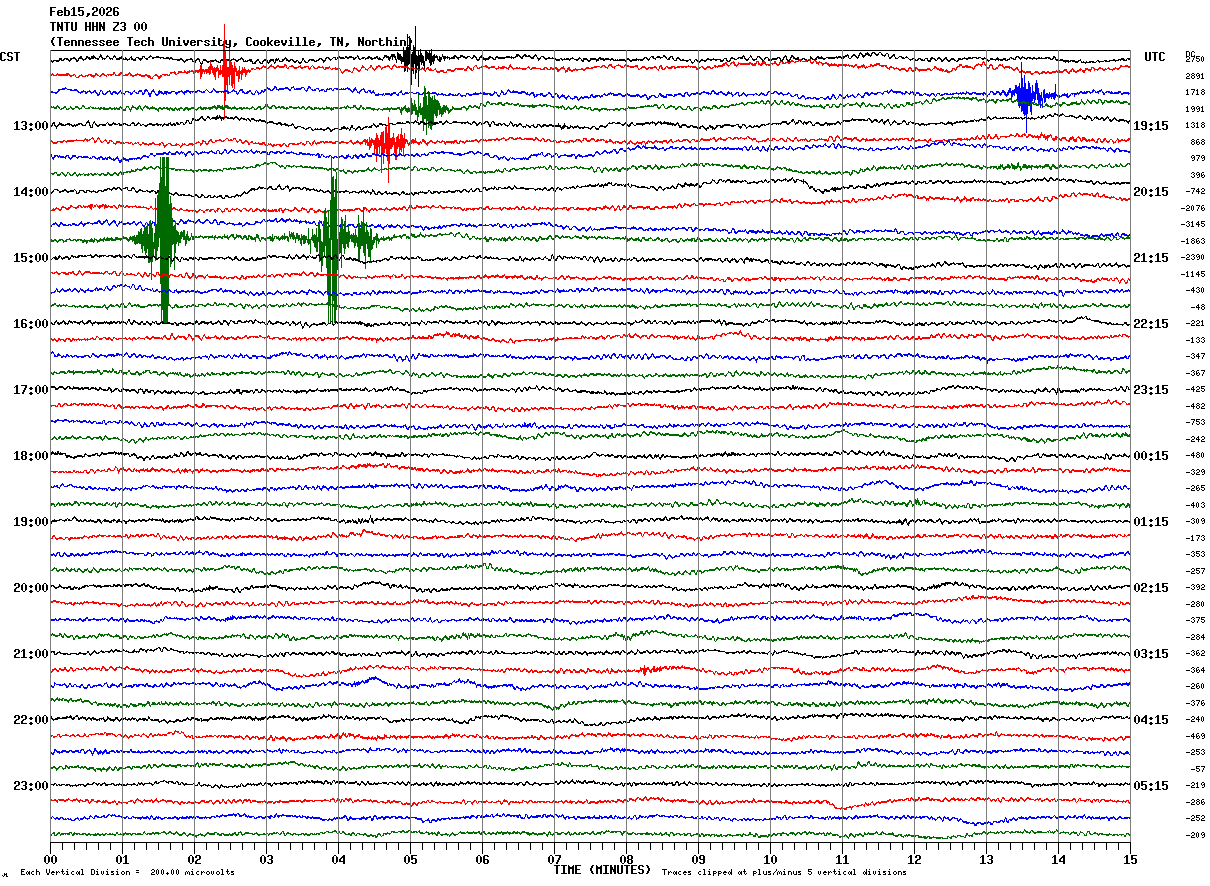Select the TNTU HHN Z3 00 station title
Image resolution: width=1210 pixels, height=886 pixels.
tap(98, 27)
